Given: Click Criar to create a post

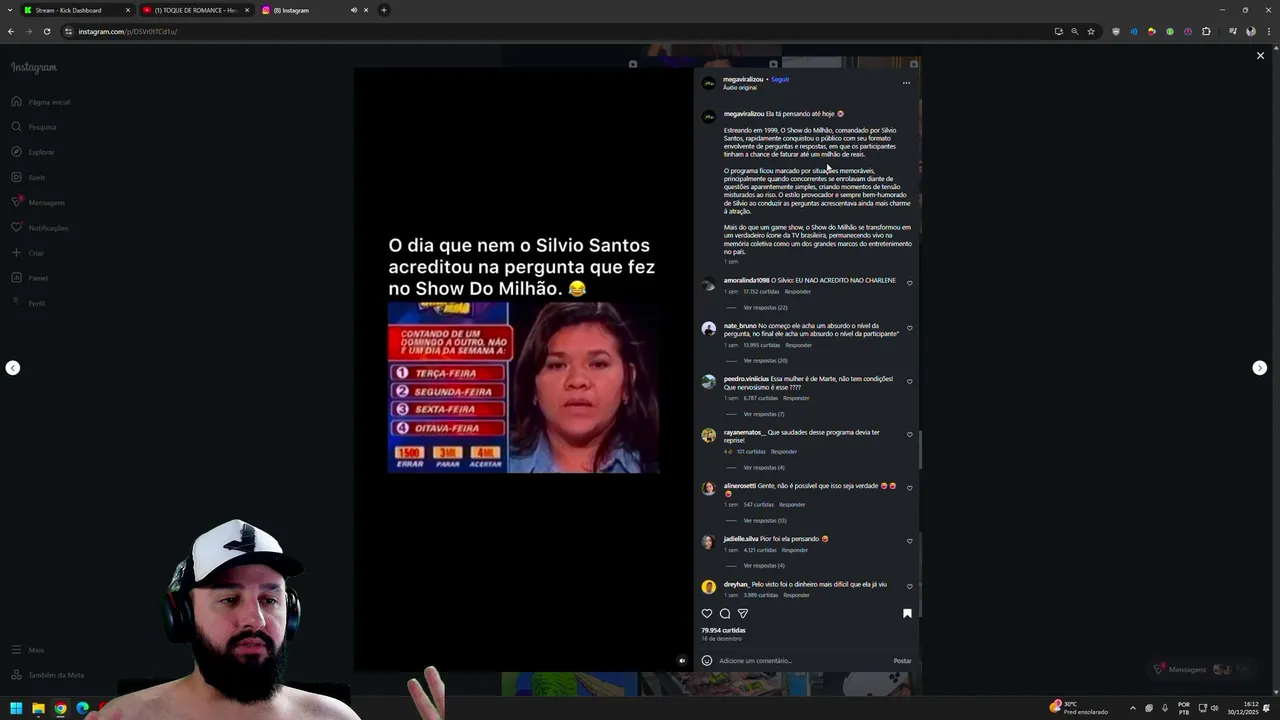Looking at the screenshot, I should coord(28,253).
